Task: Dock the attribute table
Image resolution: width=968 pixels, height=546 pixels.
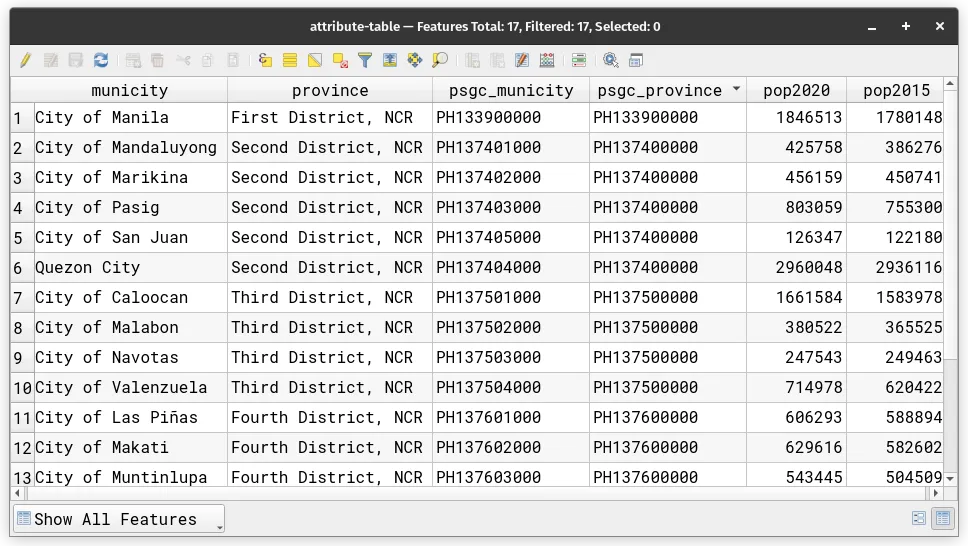Action: pos(636,60)
